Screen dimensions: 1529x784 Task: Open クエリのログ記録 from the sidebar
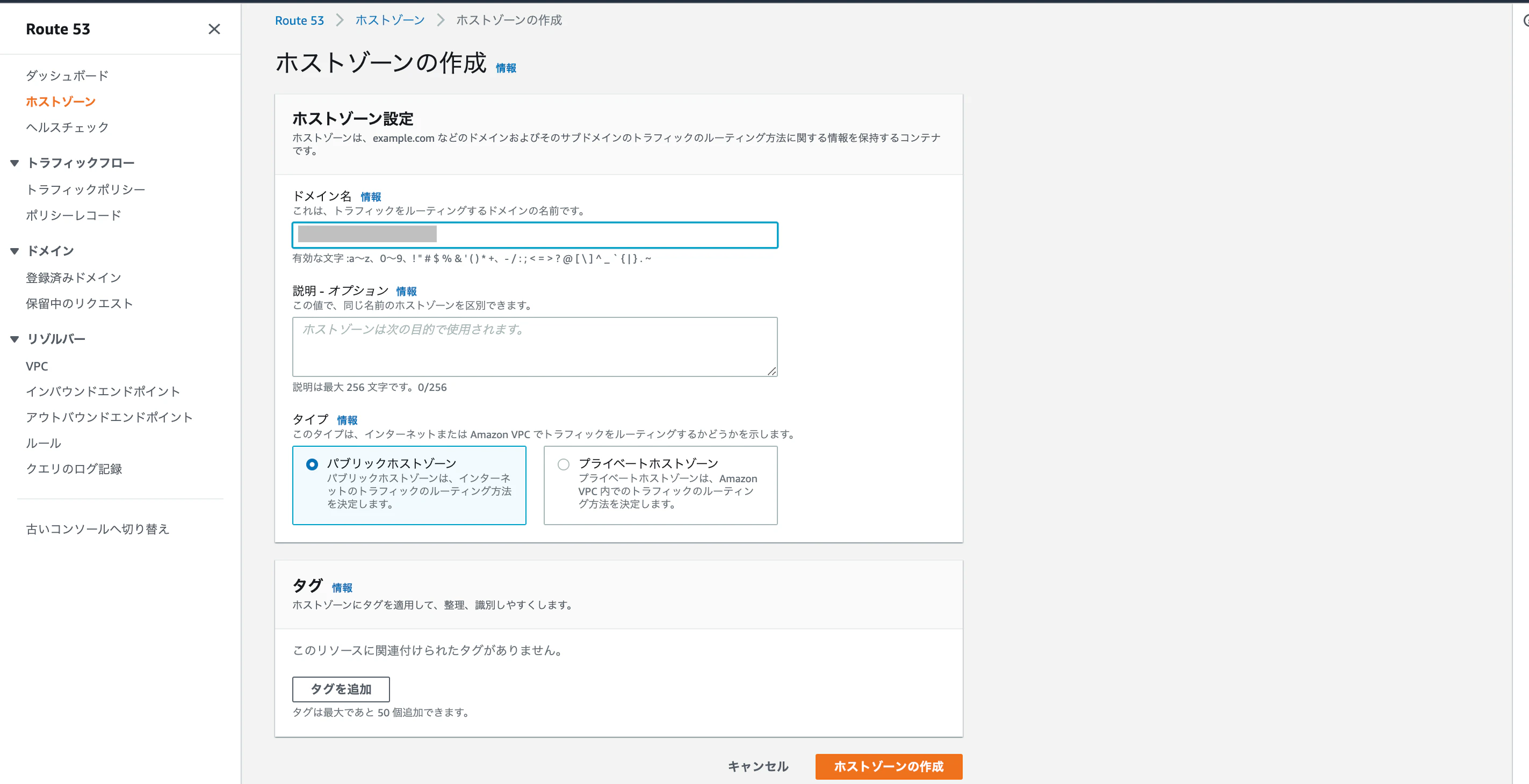point(74,468)
